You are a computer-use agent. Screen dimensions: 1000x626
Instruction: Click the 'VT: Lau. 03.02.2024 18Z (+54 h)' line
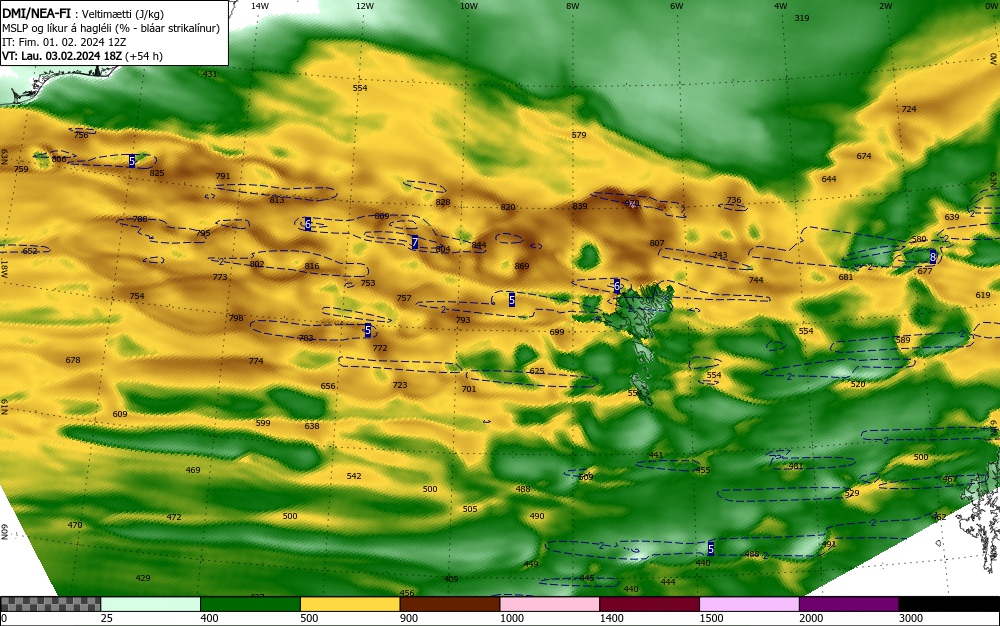(82, 56)
